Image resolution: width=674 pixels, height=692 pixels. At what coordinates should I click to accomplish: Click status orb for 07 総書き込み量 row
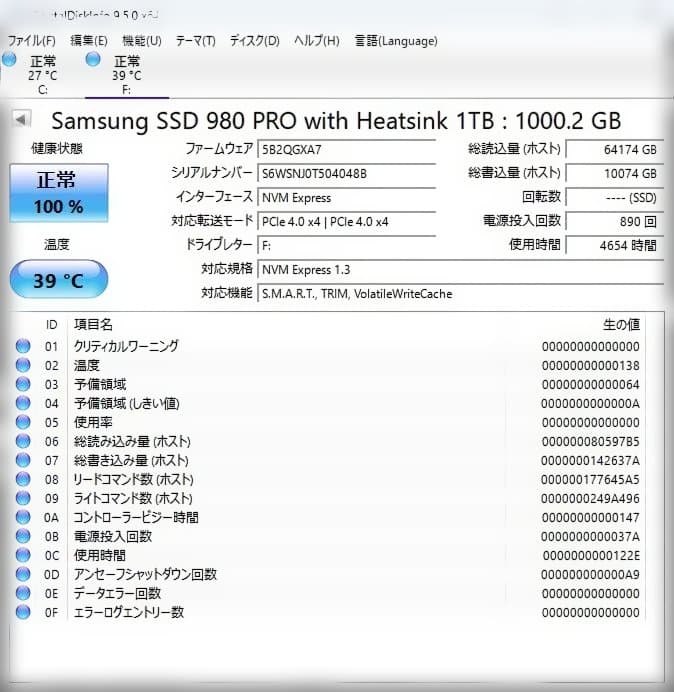[x=23, y=460]
